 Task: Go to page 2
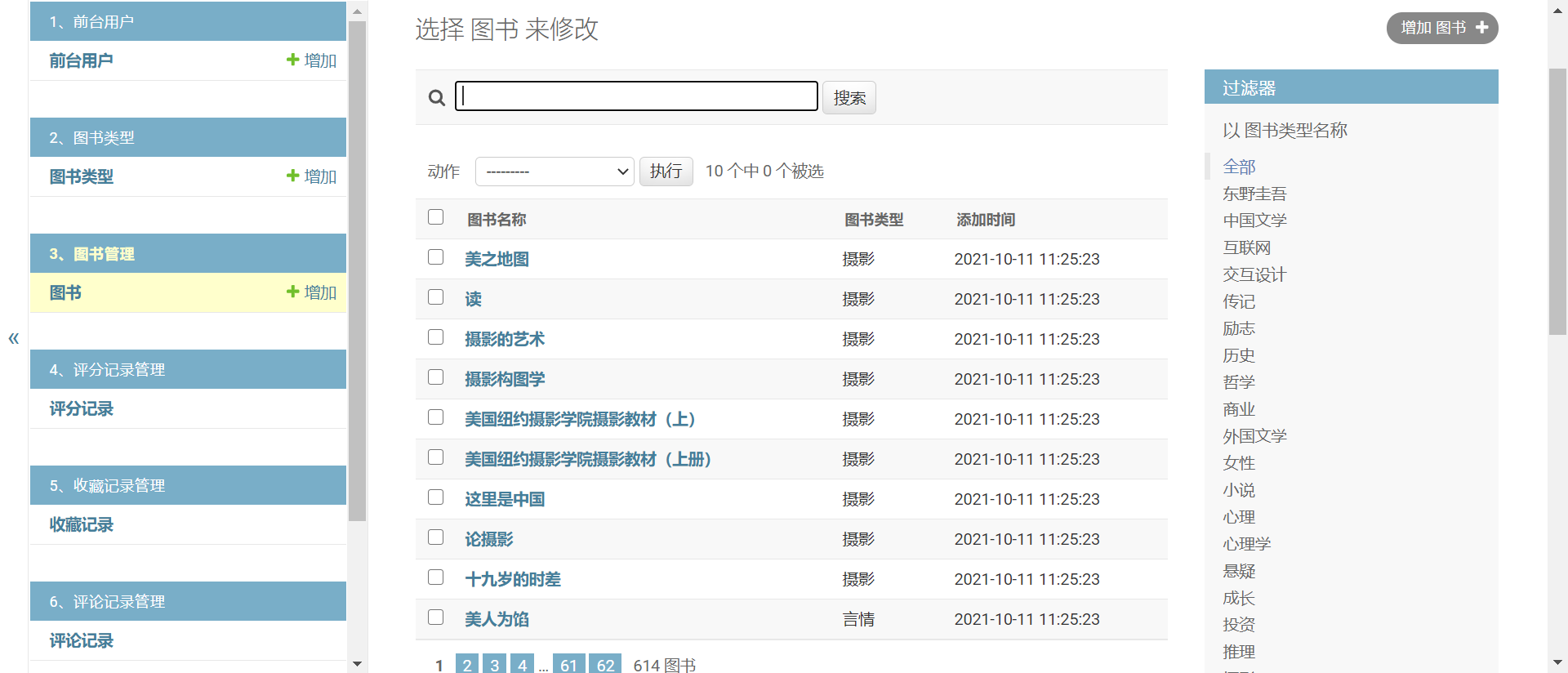[x=467, y=665]
